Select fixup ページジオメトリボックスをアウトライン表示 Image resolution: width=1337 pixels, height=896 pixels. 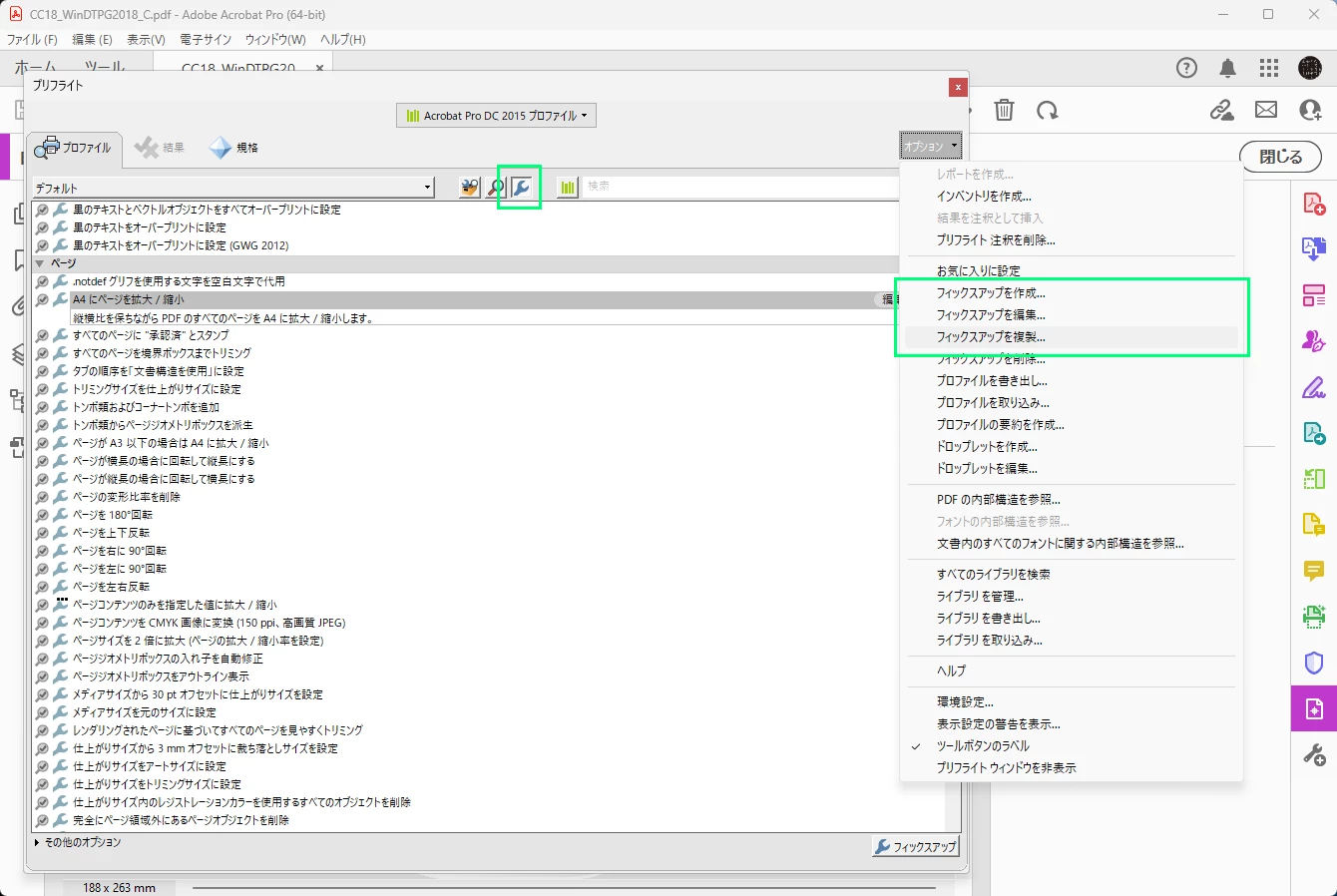pos(161,676)
